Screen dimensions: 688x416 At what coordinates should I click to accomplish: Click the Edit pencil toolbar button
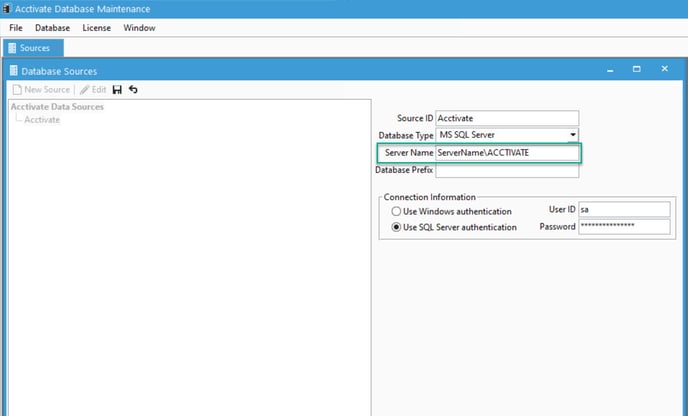tap(93, 90)
